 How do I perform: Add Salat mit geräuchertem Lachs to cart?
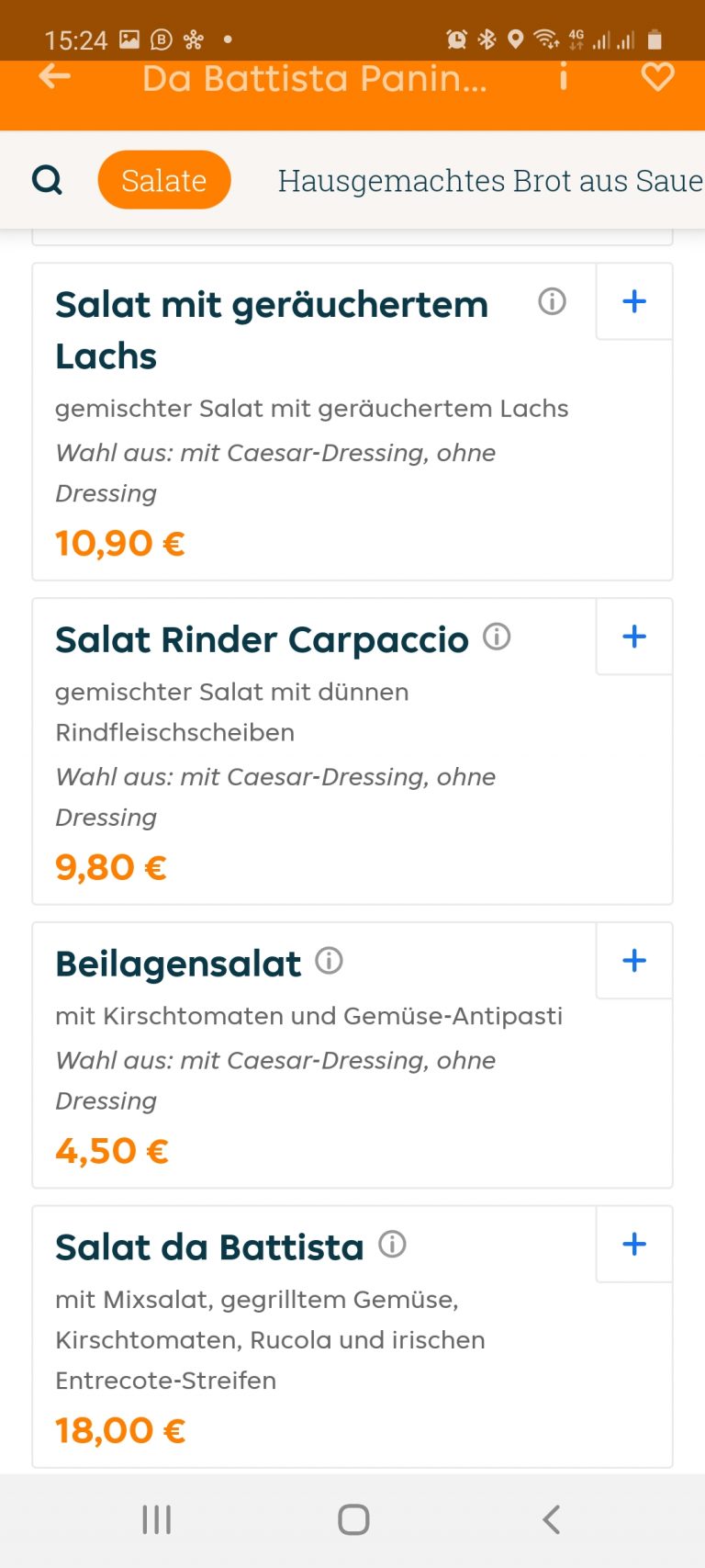click(x=634, y=301)
